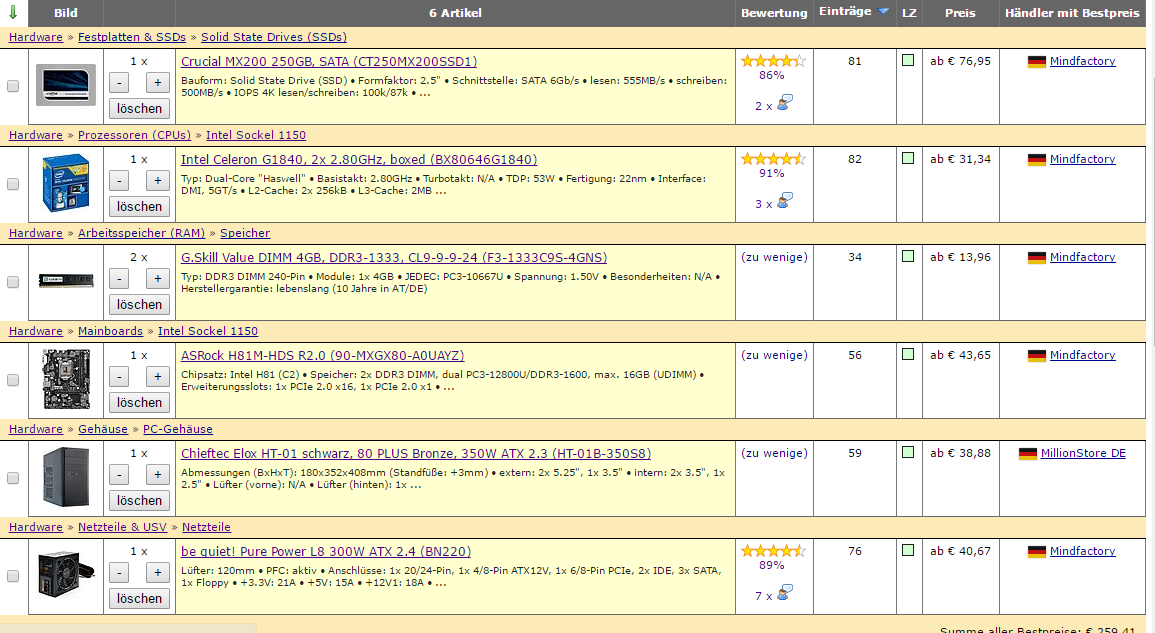This screenshot has width=1155, height=633.
Task: Increase quantity of Crucial MX200 SSD
Action: click(x=158, y=83)
